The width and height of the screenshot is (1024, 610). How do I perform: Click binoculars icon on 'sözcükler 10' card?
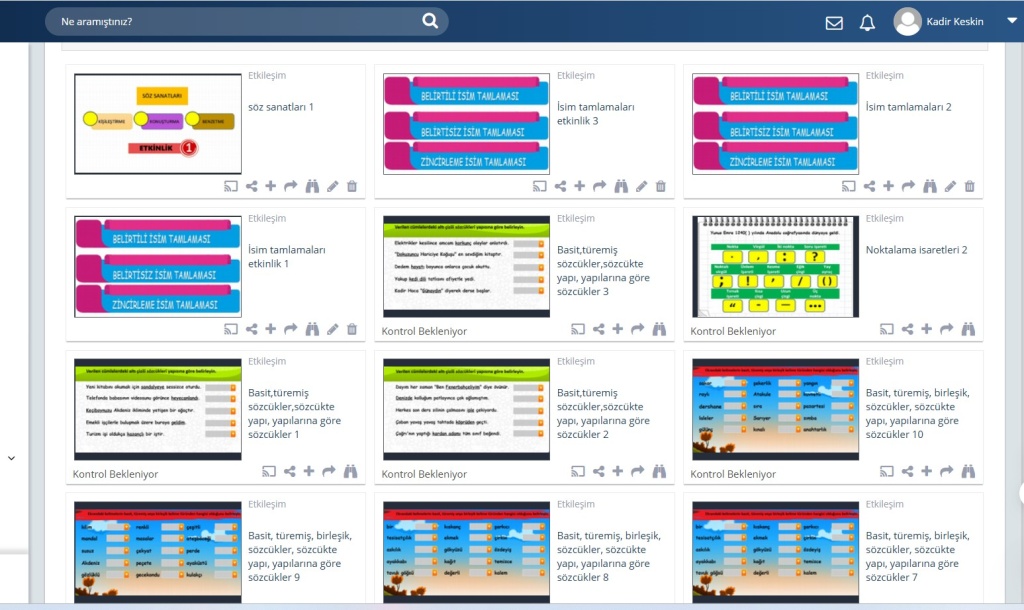[x=968, y=472]
